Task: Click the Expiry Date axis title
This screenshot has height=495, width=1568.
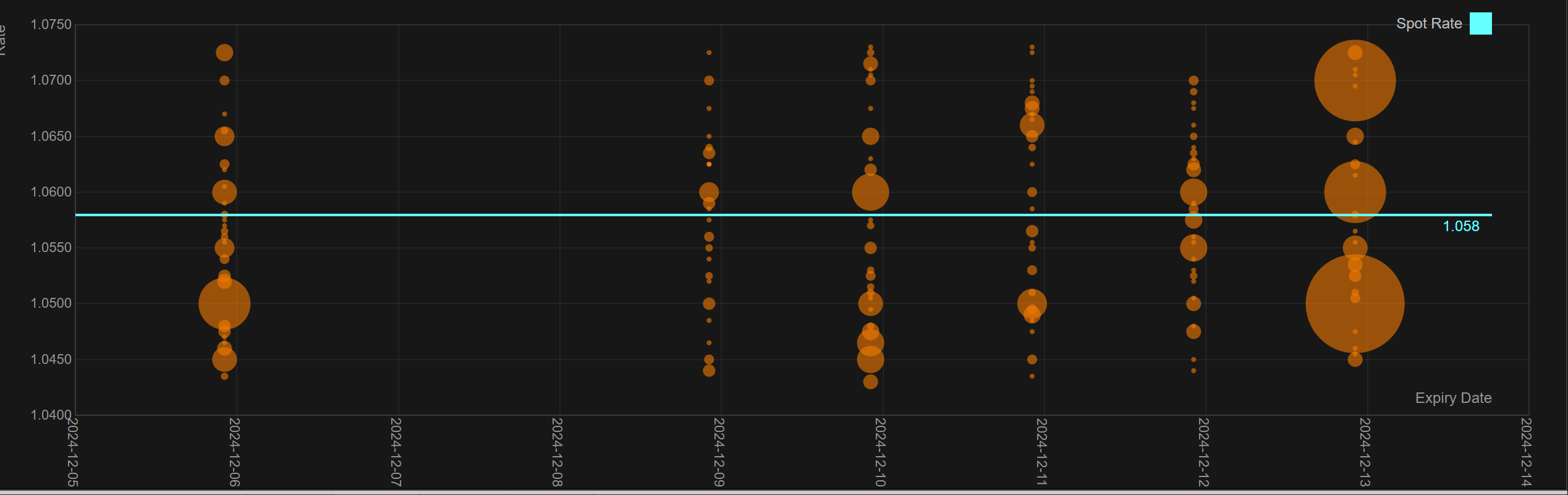Action: 1453,398
